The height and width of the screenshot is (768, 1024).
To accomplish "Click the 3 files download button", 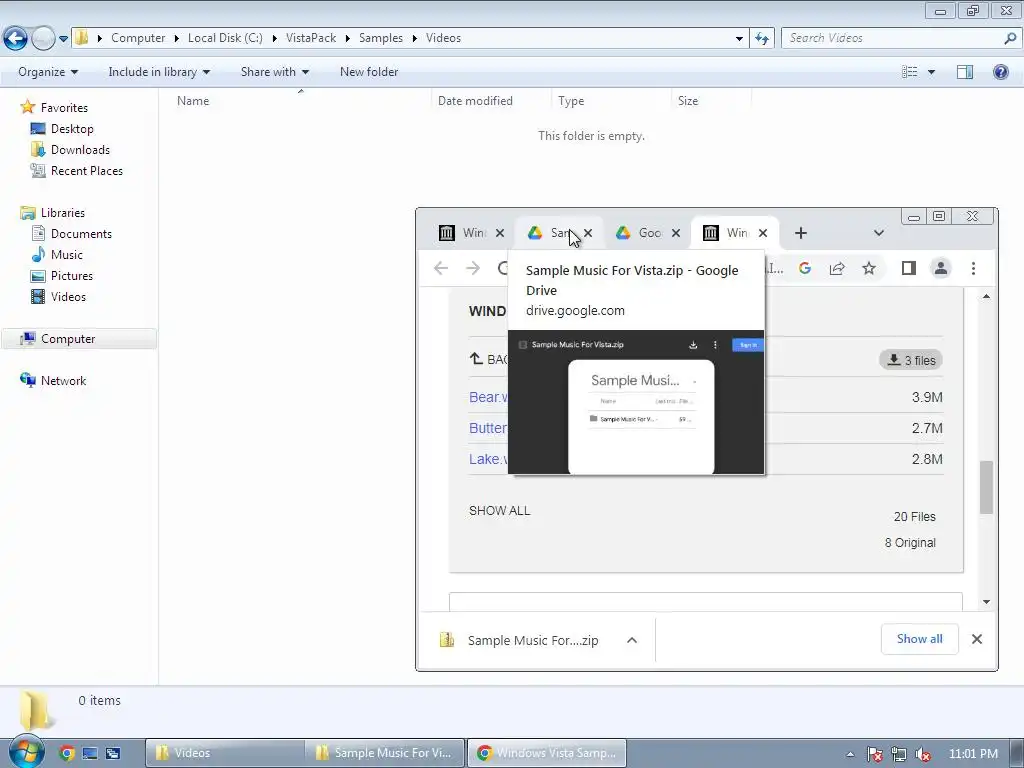I will [x=910, y=360].
